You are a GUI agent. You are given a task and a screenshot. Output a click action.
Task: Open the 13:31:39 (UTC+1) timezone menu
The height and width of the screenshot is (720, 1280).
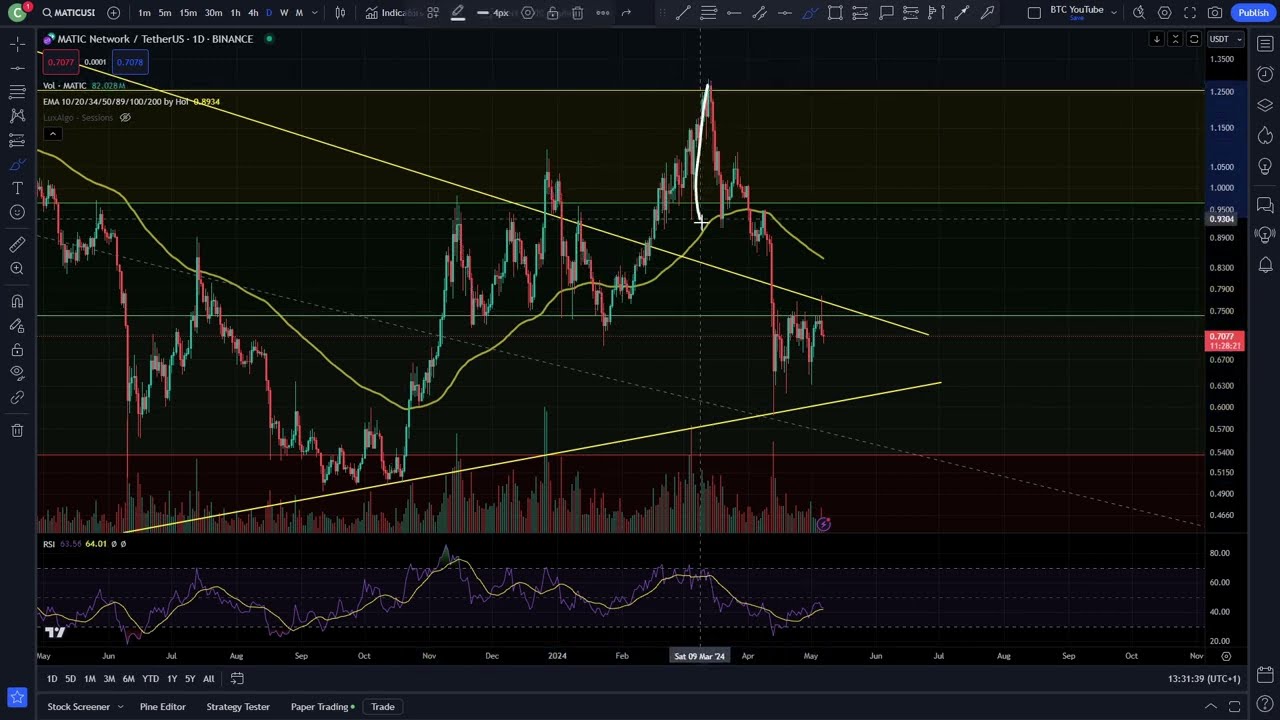pyautogui.click(x=1204, y=679)
